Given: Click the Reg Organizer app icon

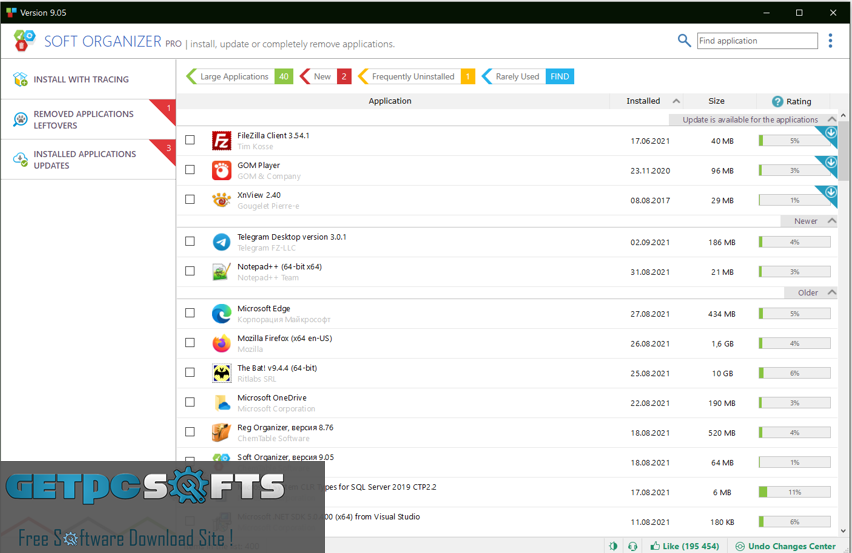Looking at the screenshot, I should [x=222, y=432].
